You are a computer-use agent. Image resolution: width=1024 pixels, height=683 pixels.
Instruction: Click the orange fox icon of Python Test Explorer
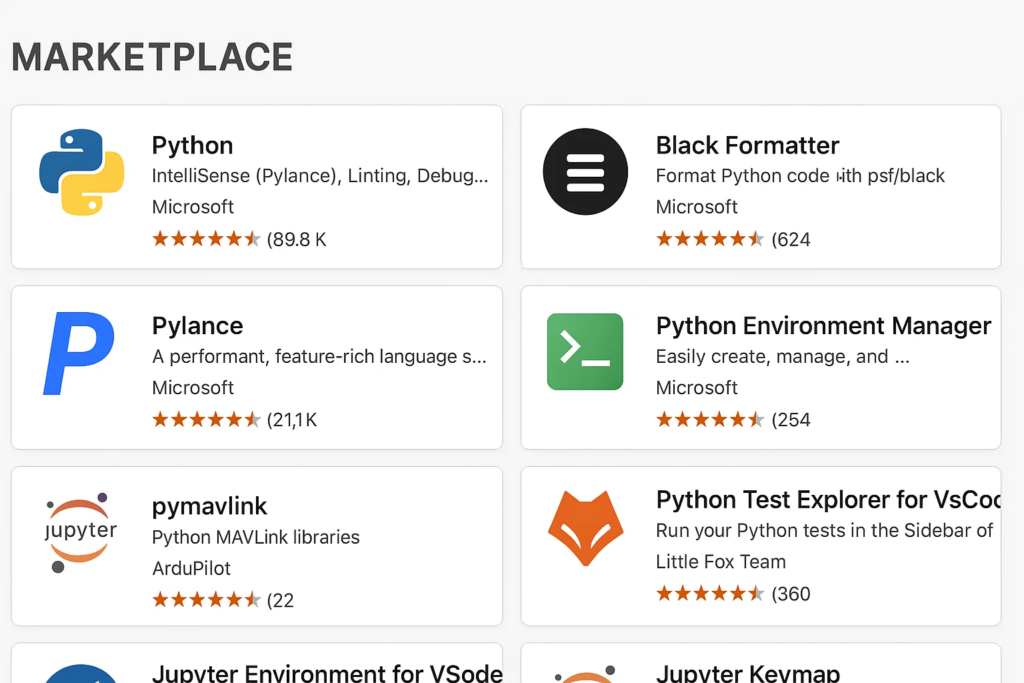(x=586, y=528)
